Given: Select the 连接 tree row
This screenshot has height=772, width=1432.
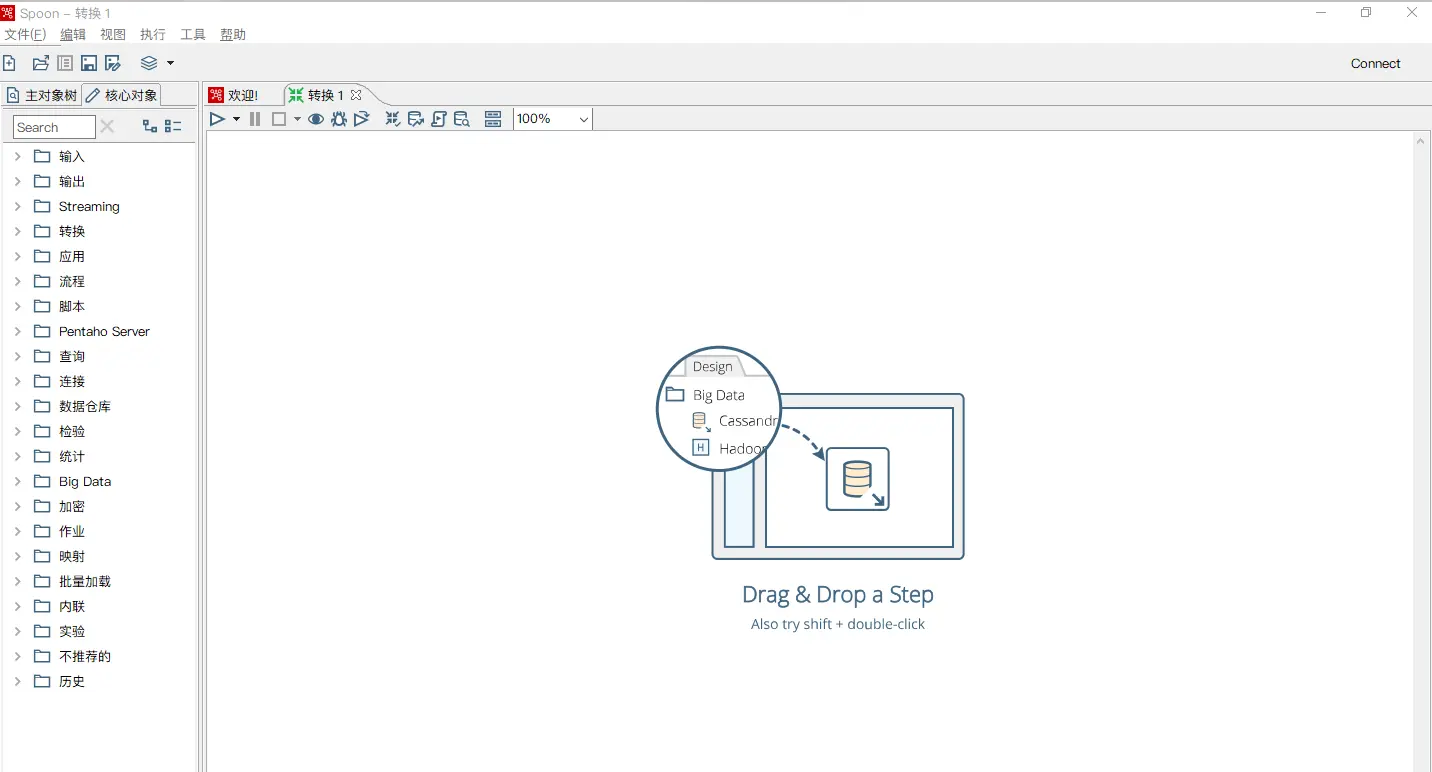Looking at the screenshot, I should (x=100, y=381).
